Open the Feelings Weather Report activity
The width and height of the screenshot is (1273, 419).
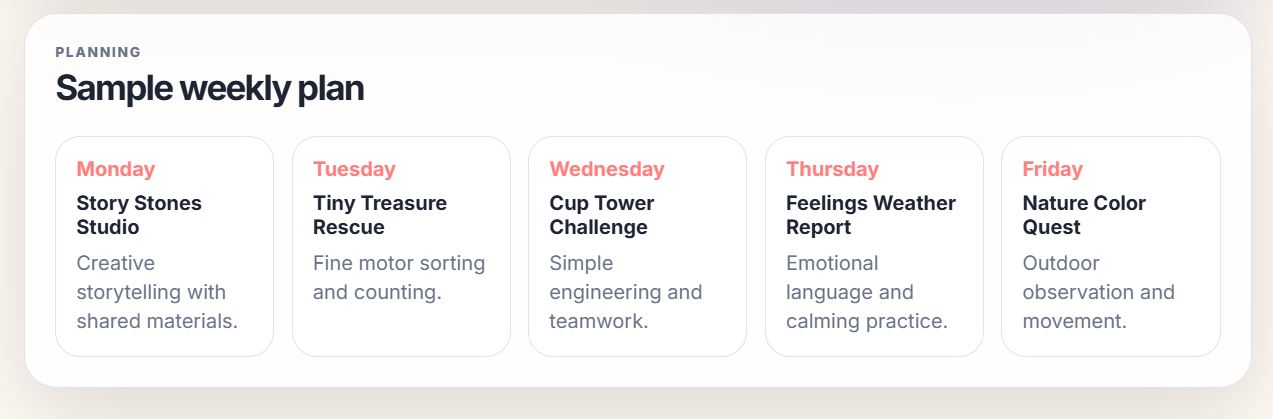click(871, 215)
